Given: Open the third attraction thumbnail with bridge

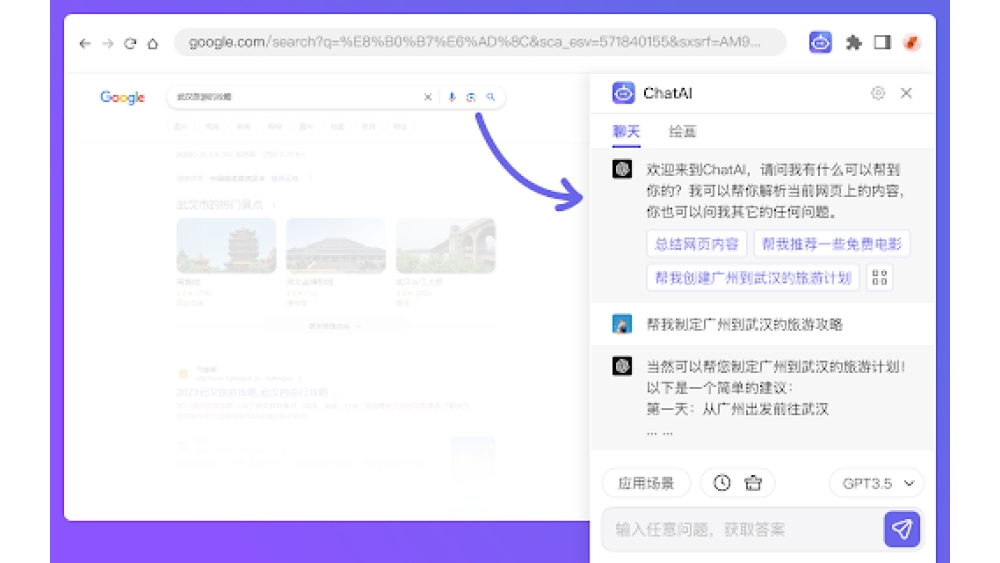Looking at the screenshot, I should tap(446, 245).
